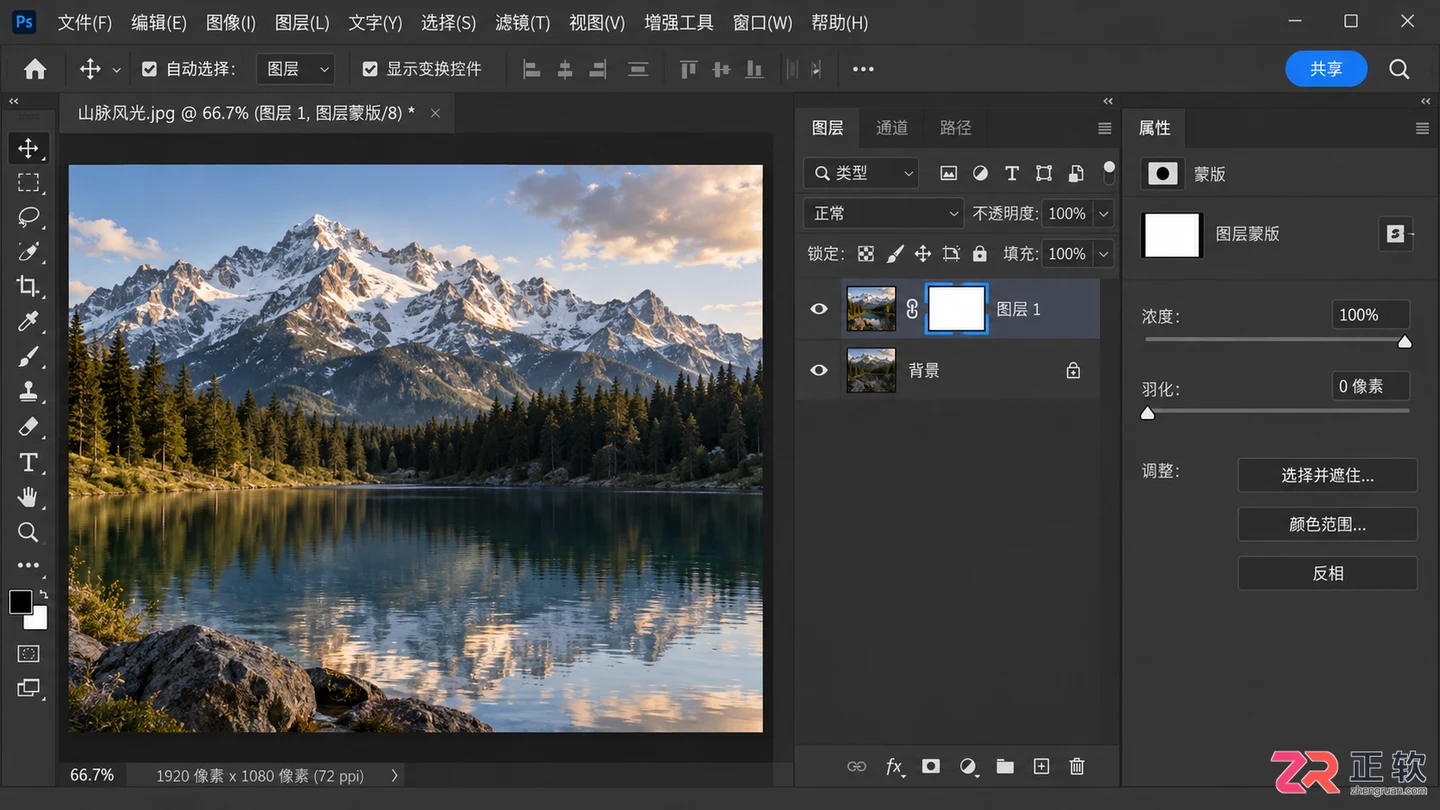Select the Type tool
This screenshot has height=810, width=1440.
(28, 462)
